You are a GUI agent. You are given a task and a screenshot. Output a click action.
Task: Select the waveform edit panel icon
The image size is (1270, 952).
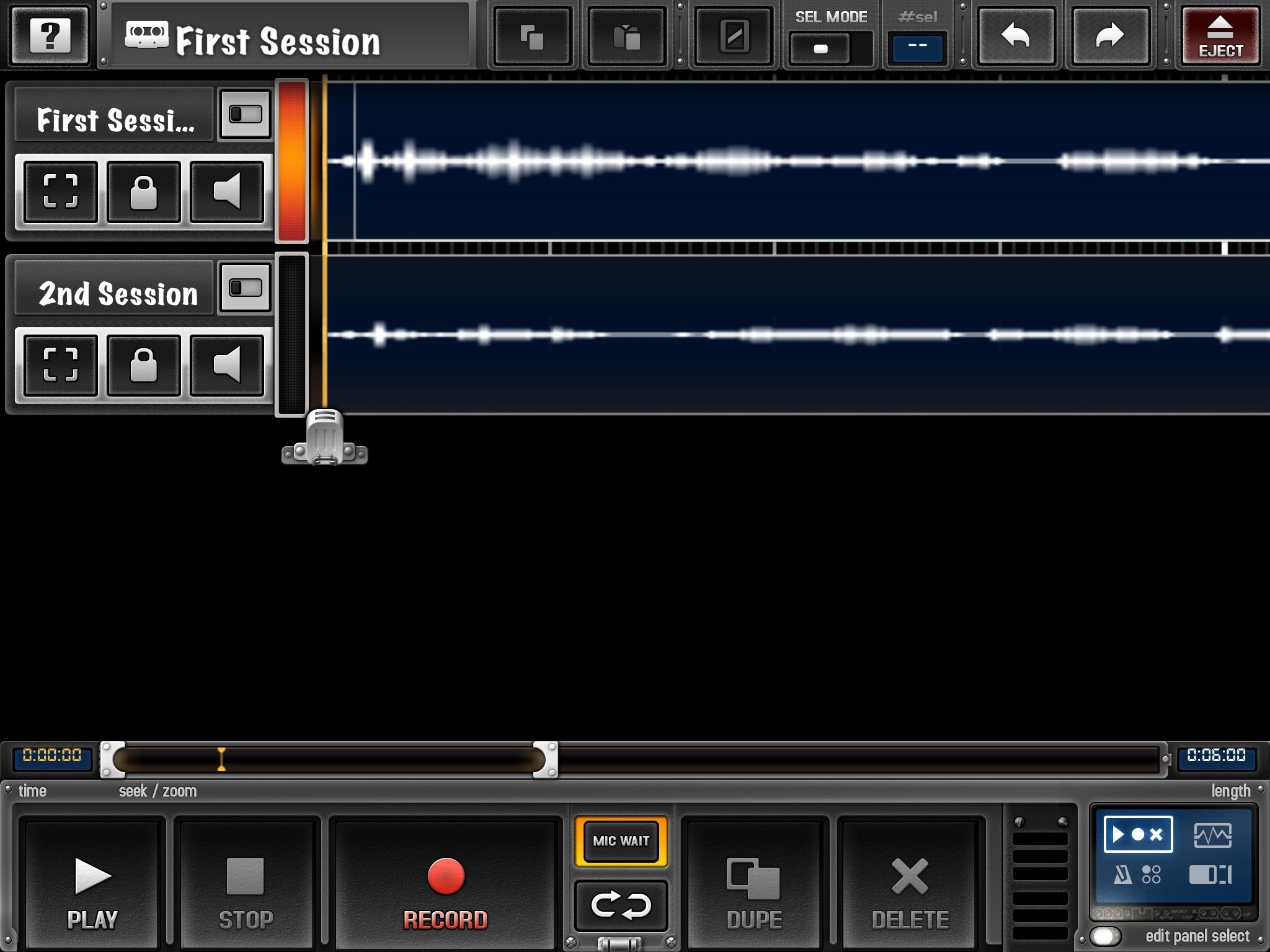1212,835
